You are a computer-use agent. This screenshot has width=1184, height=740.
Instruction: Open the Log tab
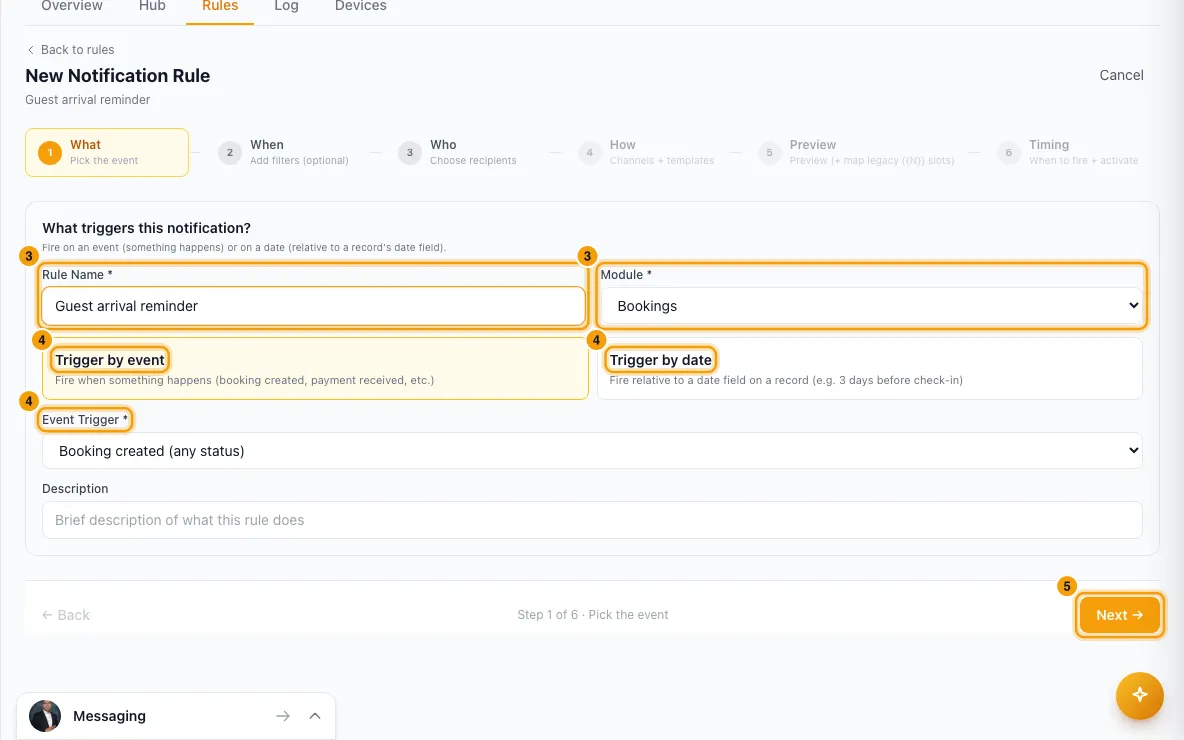(x=286, y=6)
